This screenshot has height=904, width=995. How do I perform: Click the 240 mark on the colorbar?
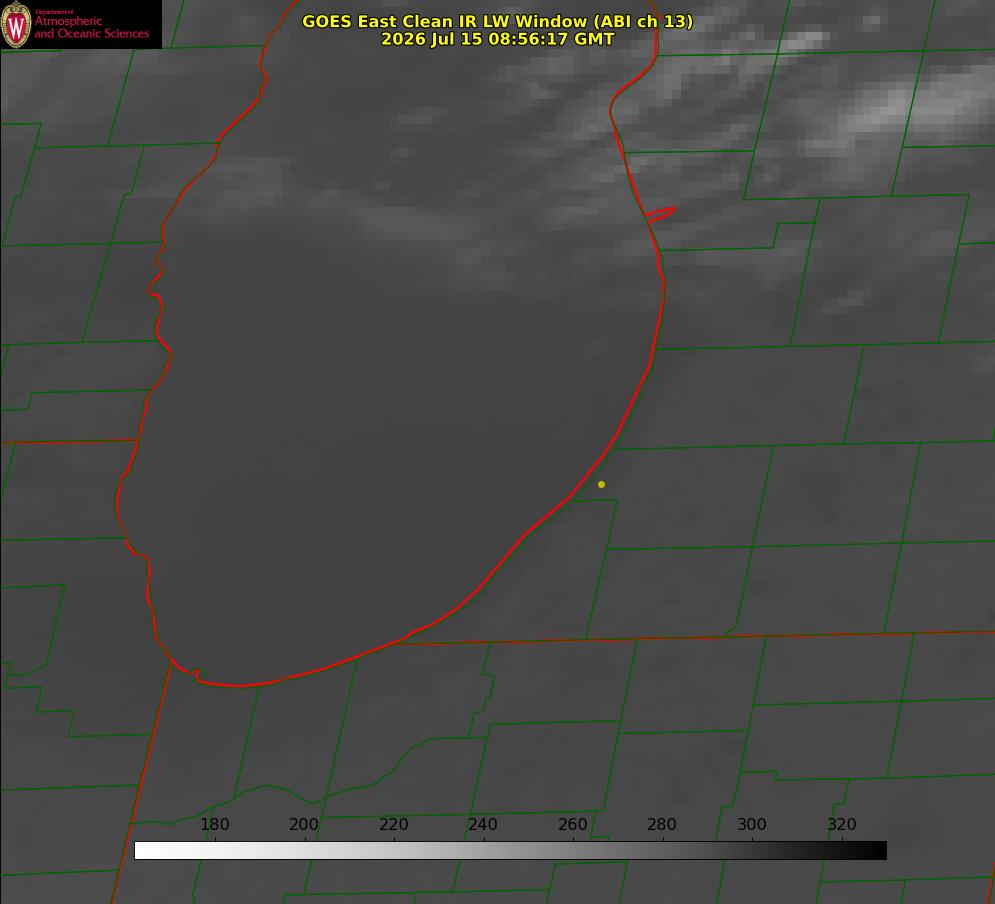point(483,824)
